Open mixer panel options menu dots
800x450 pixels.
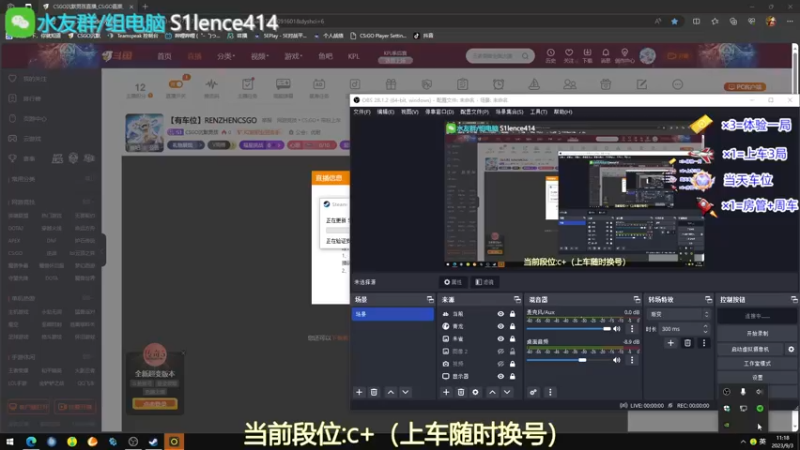pos(550,392)
